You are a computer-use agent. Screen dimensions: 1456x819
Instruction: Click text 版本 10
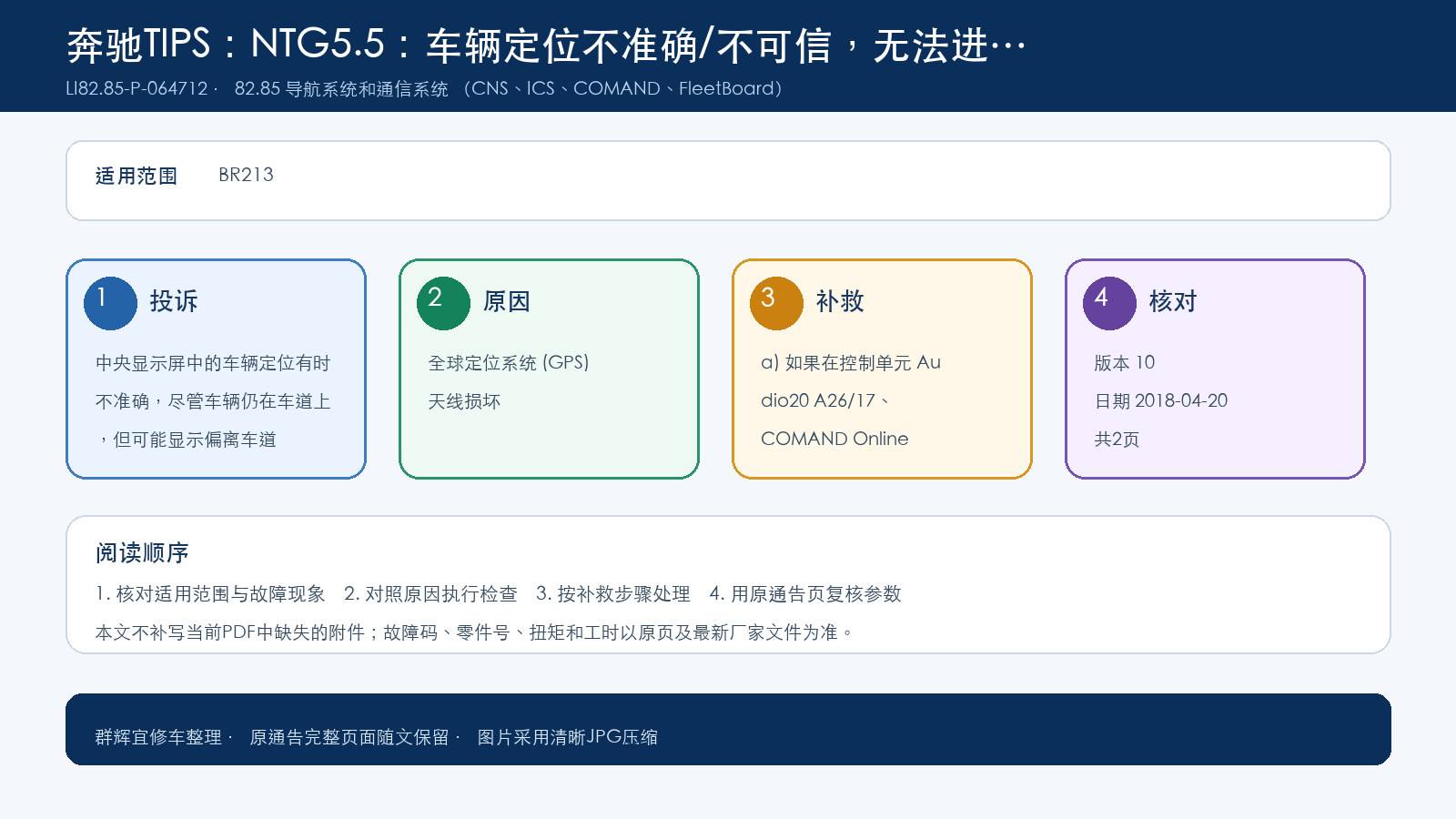1124,362
